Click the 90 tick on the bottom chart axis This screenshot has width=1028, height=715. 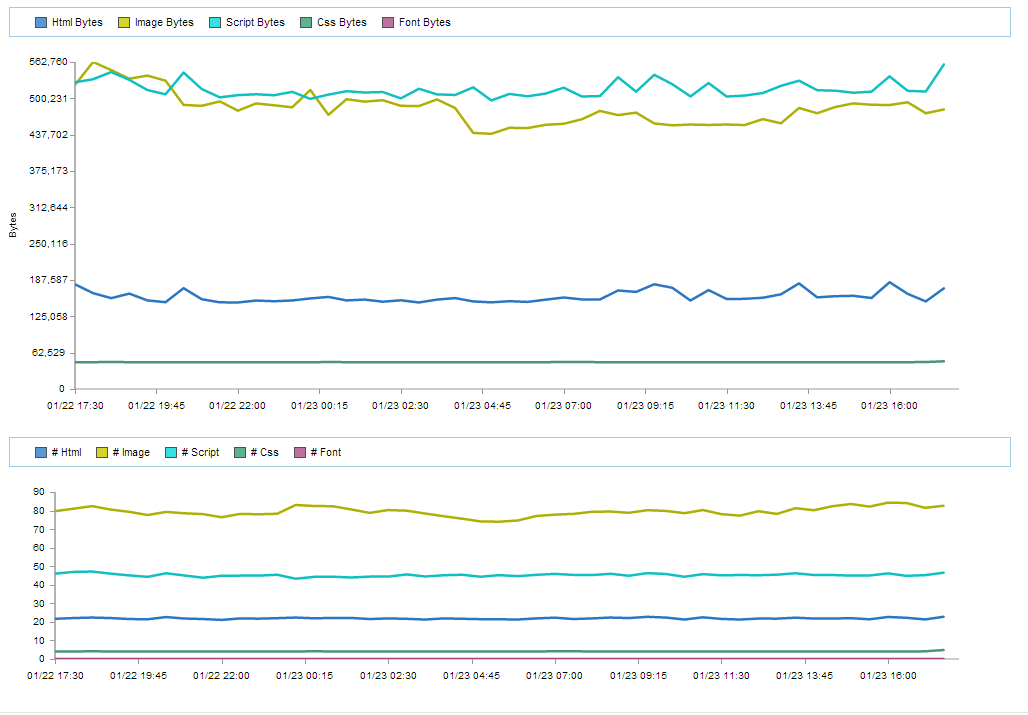click(x=40, y=492)
